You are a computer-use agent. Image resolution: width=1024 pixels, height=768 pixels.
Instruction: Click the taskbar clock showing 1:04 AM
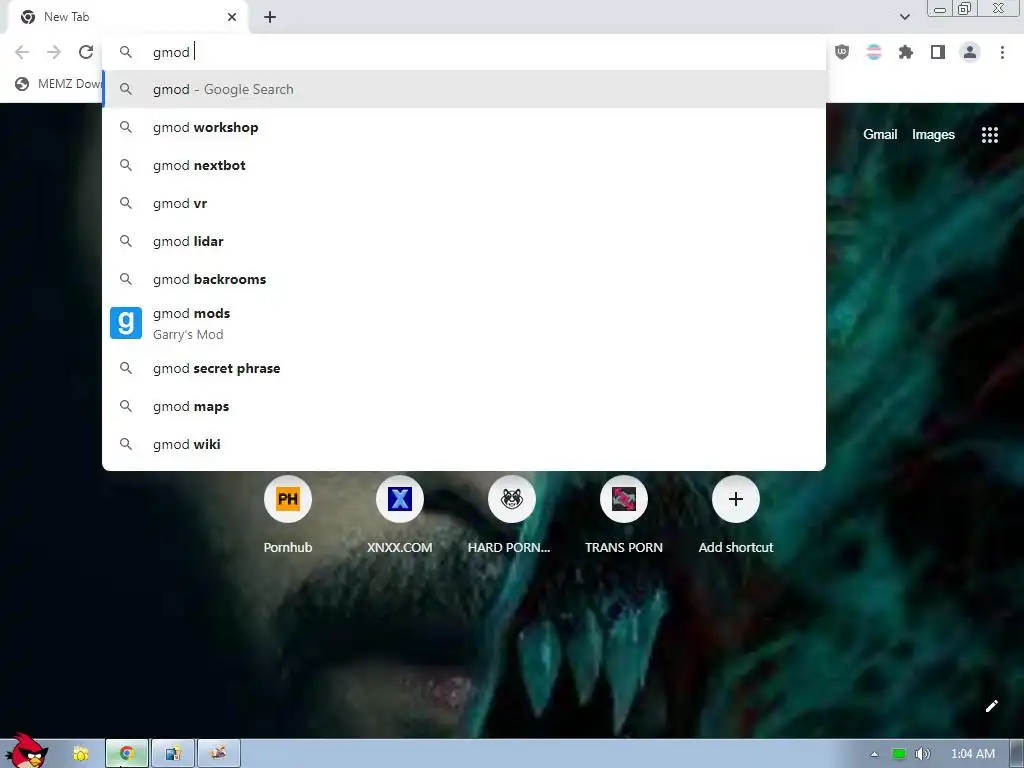pos(972,754)
